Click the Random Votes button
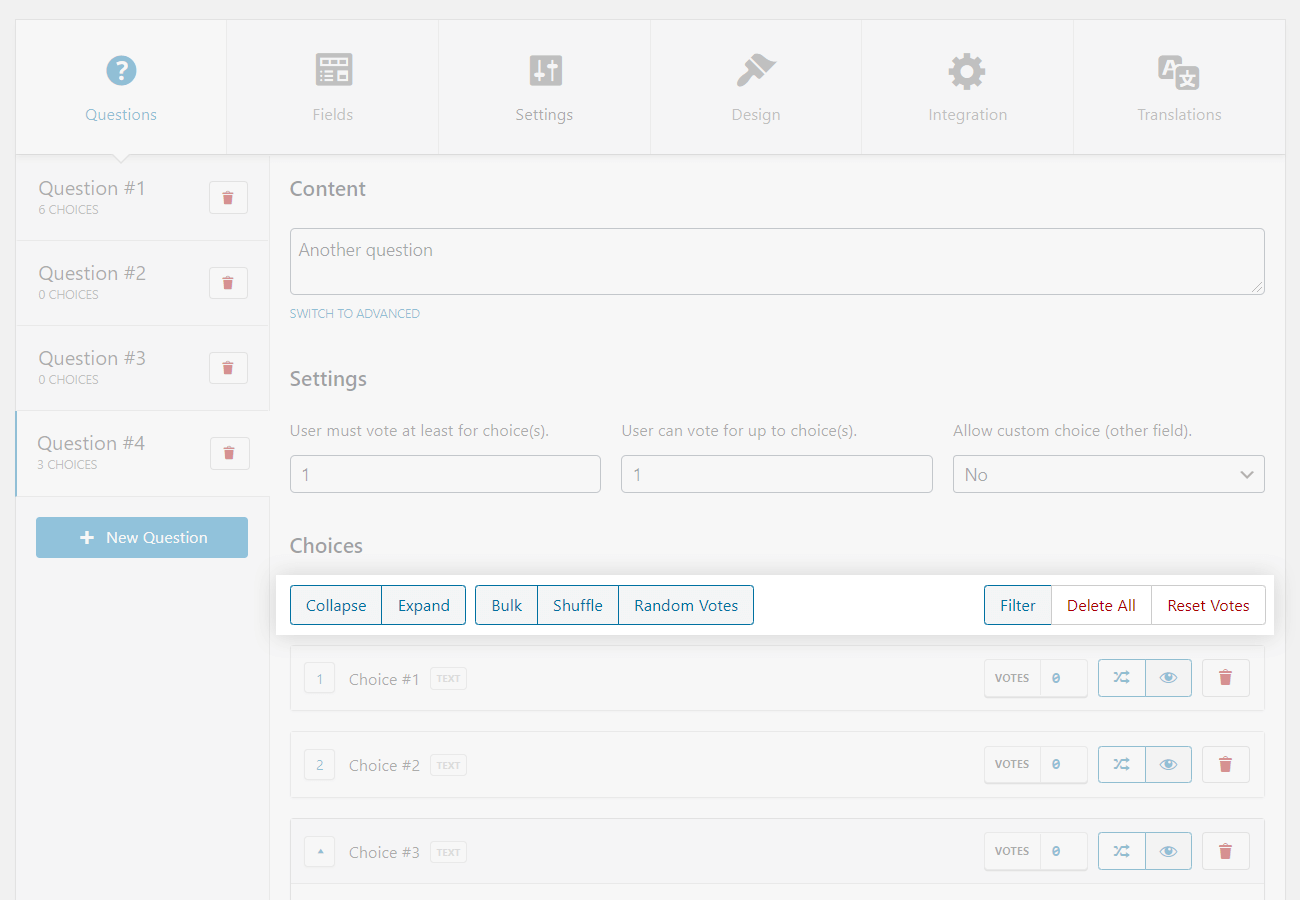The image size is (1300, 900). [x=686, y=605]
